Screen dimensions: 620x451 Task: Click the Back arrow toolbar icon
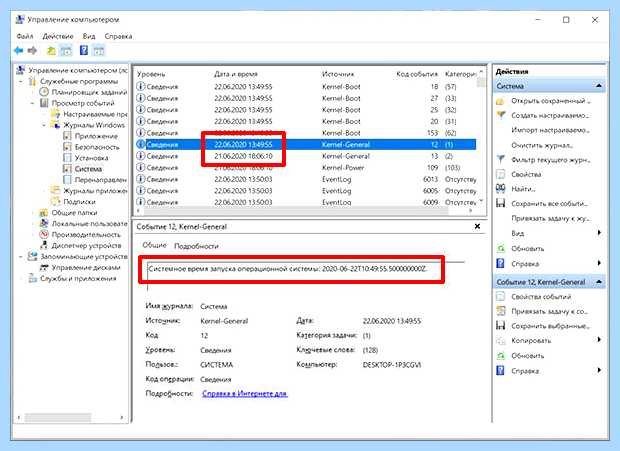pyautogui.click(x=19, y=51)
